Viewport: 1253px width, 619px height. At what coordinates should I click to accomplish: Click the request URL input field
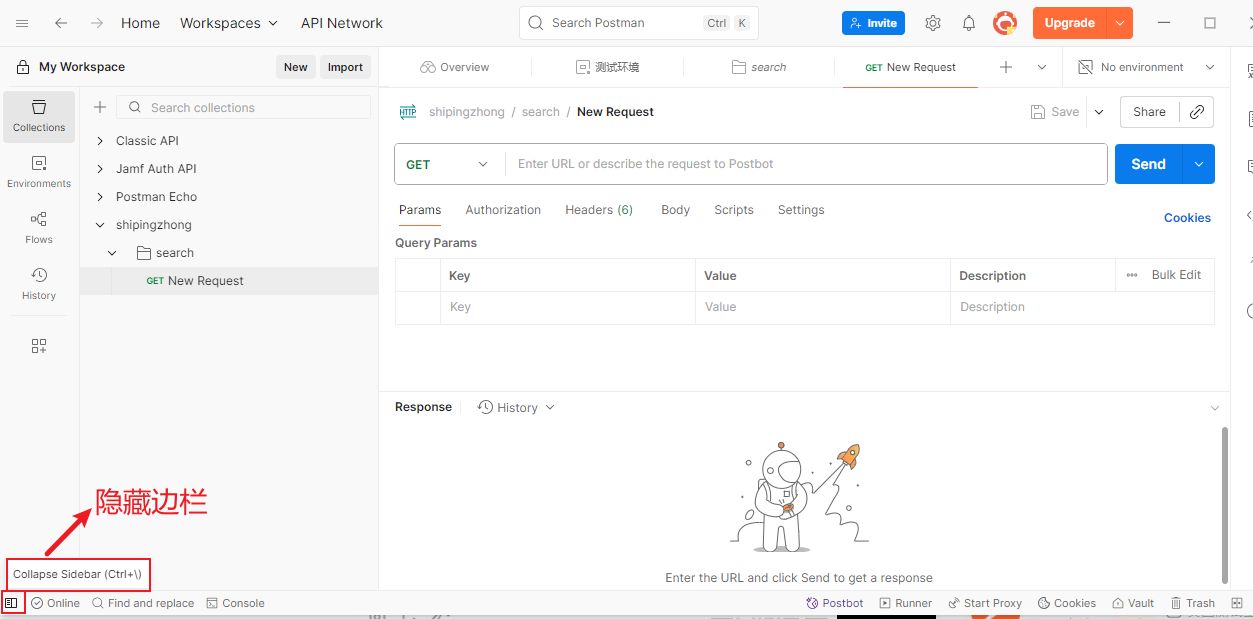[805, 164]
